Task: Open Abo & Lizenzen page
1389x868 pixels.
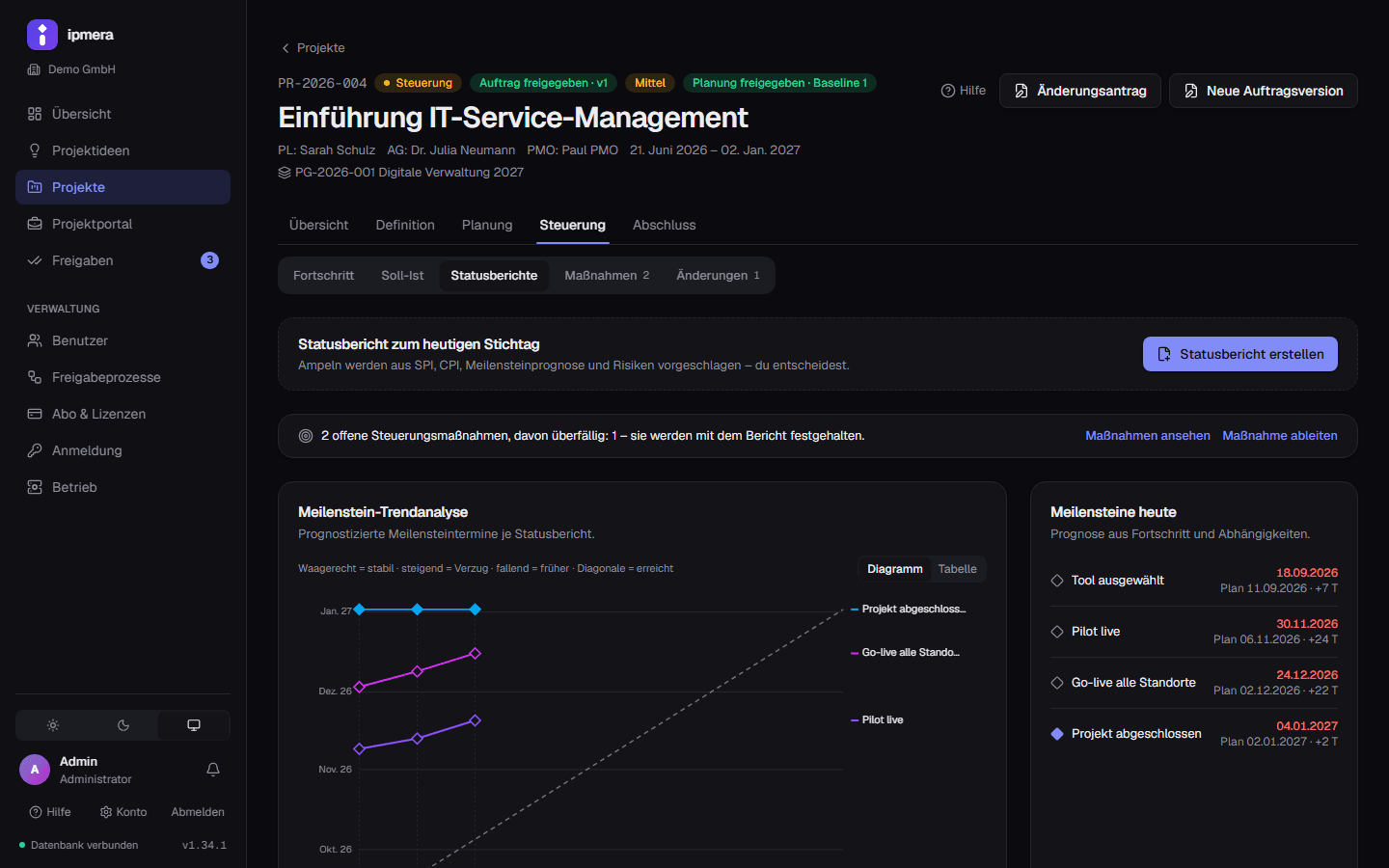Action: pos(123,414)
